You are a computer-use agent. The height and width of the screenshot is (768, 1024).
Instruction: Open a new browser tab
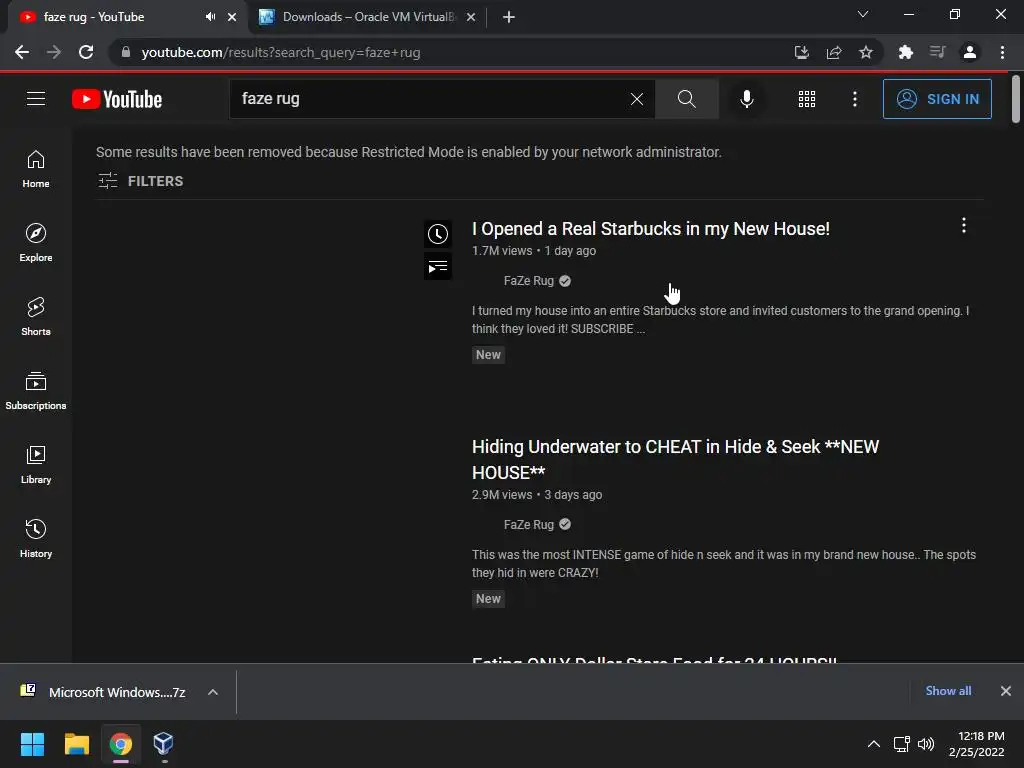click(509, 17)
